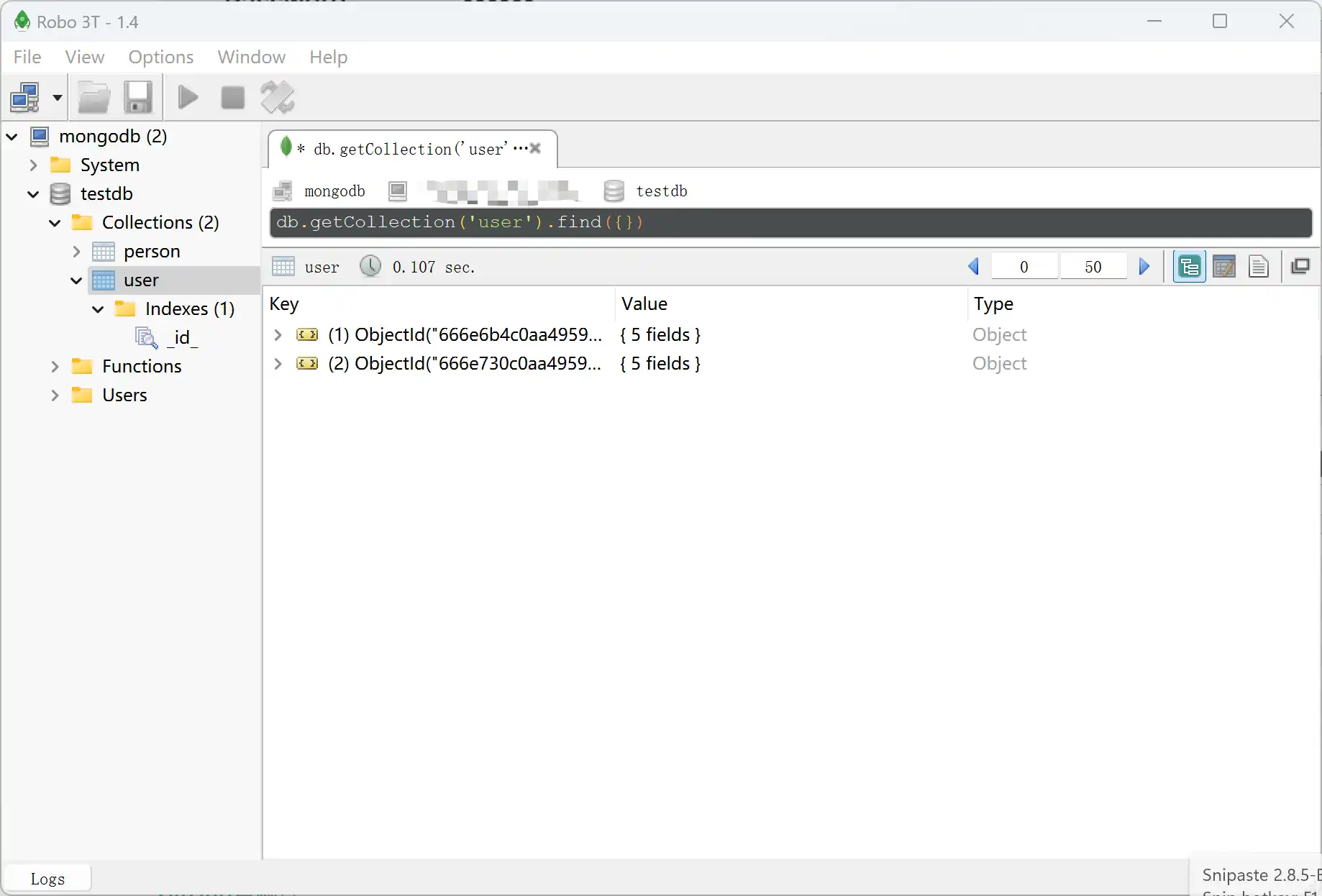Click the Open file folder icon
1322x896 pixels.
coord(94,97)
